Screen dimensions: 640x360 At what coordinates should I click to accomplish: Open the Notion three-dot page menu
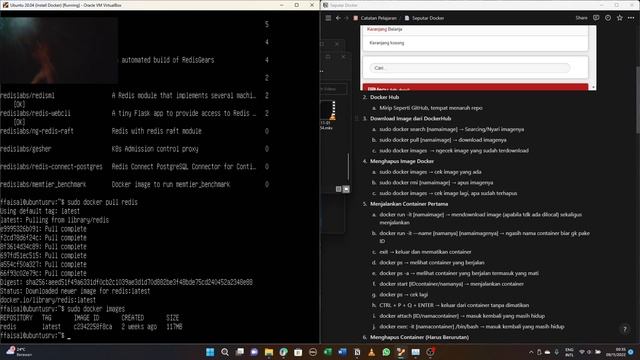pos(631,18)
